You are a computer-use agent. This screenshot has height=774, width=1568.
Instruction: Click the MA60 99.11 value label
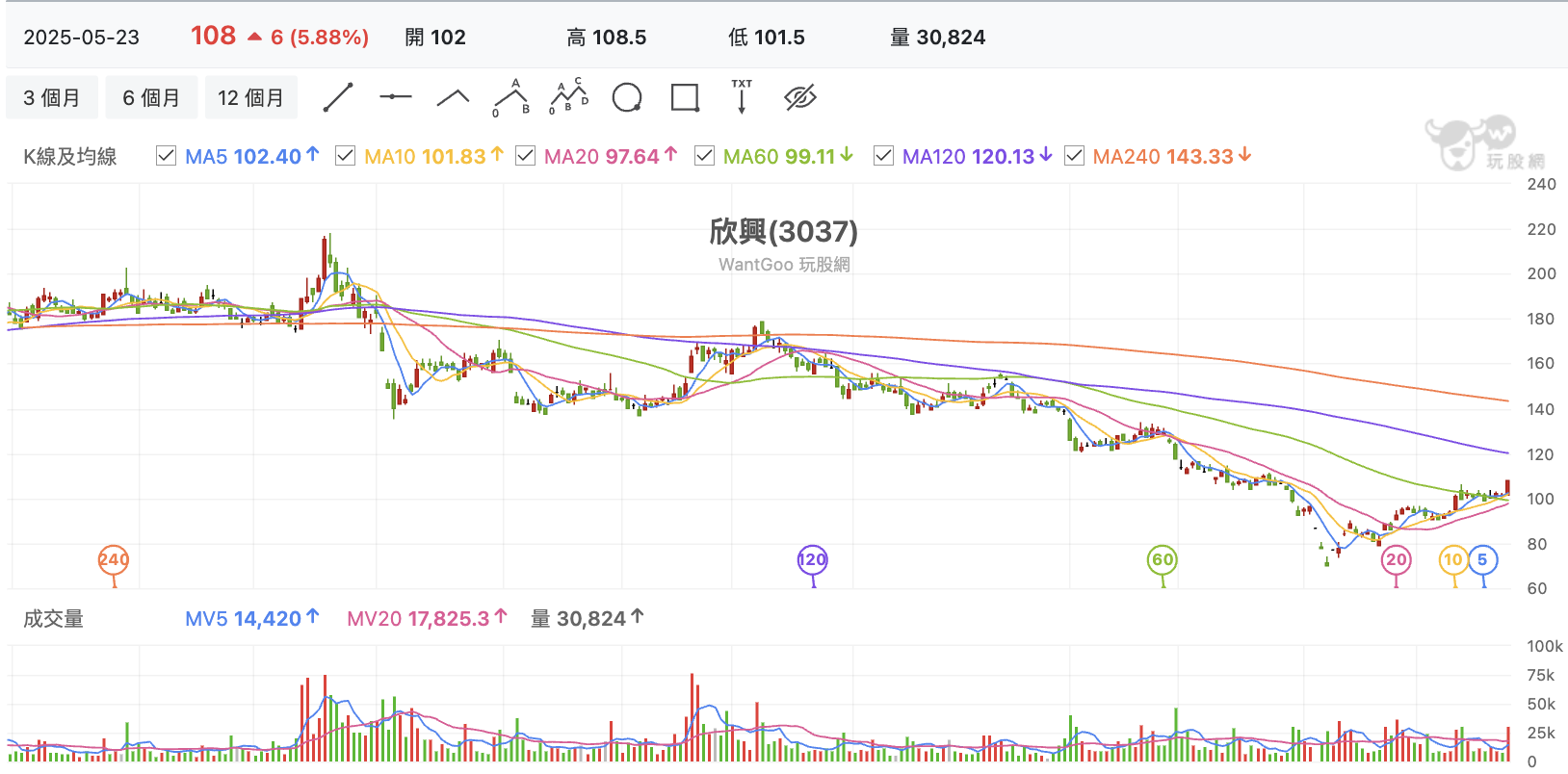pos(788,156)
